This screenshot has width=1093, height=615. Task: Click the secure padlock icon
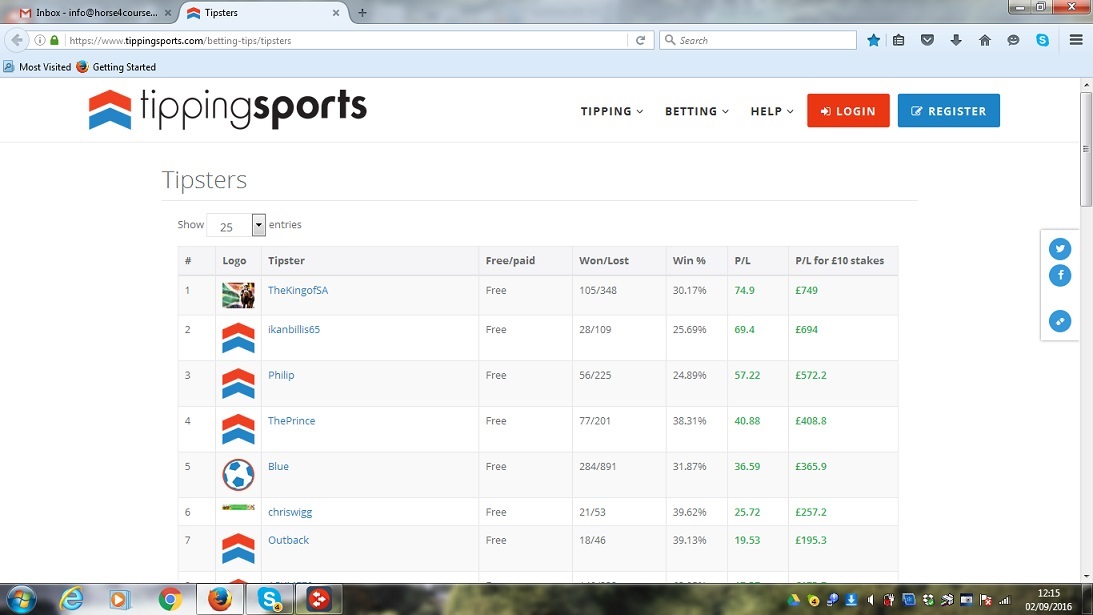pyautogui.click(x=54, y=40)
